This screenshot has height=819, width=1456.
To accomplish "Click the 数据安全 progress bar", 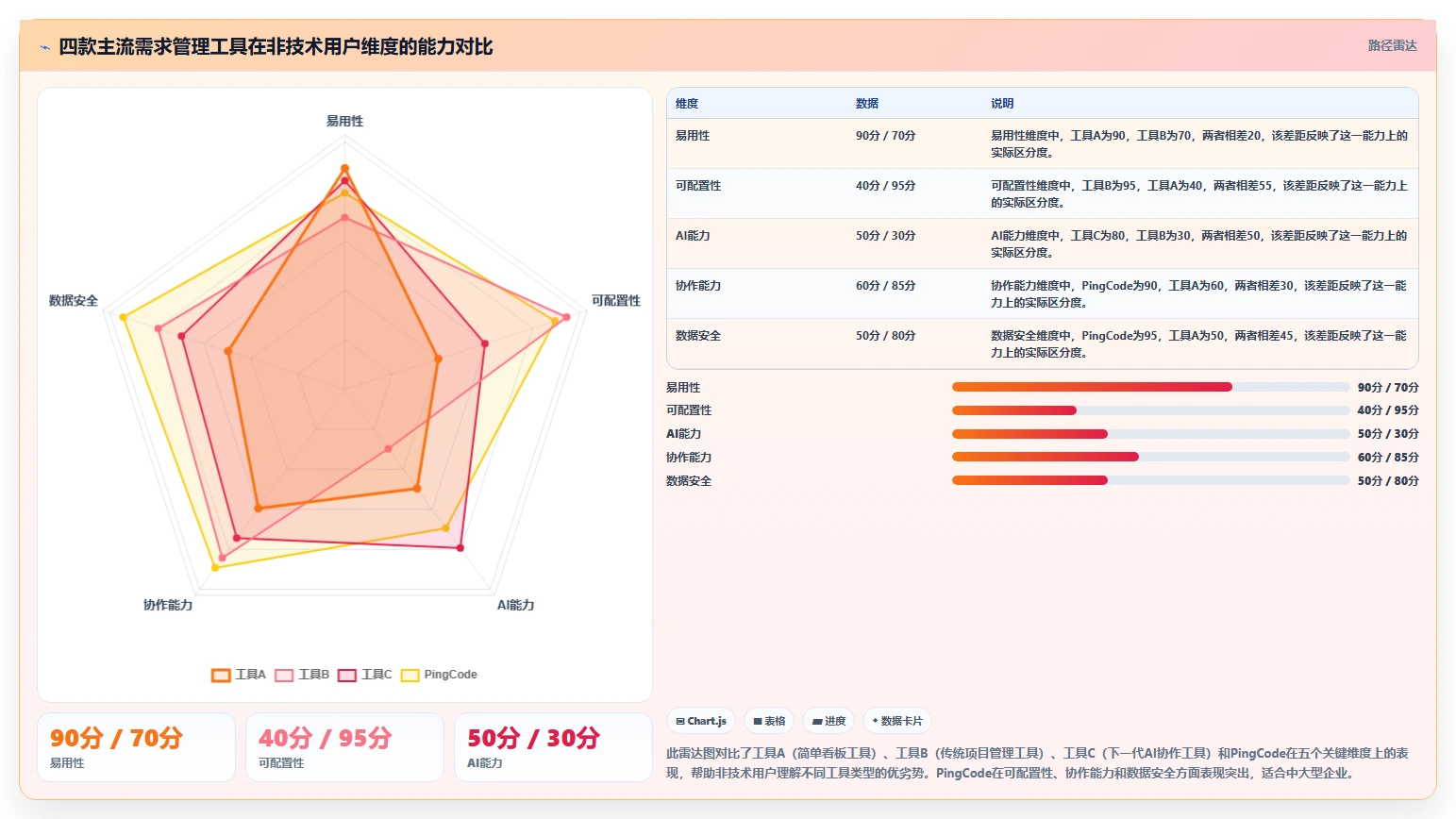I will [x=1150, y=480].
